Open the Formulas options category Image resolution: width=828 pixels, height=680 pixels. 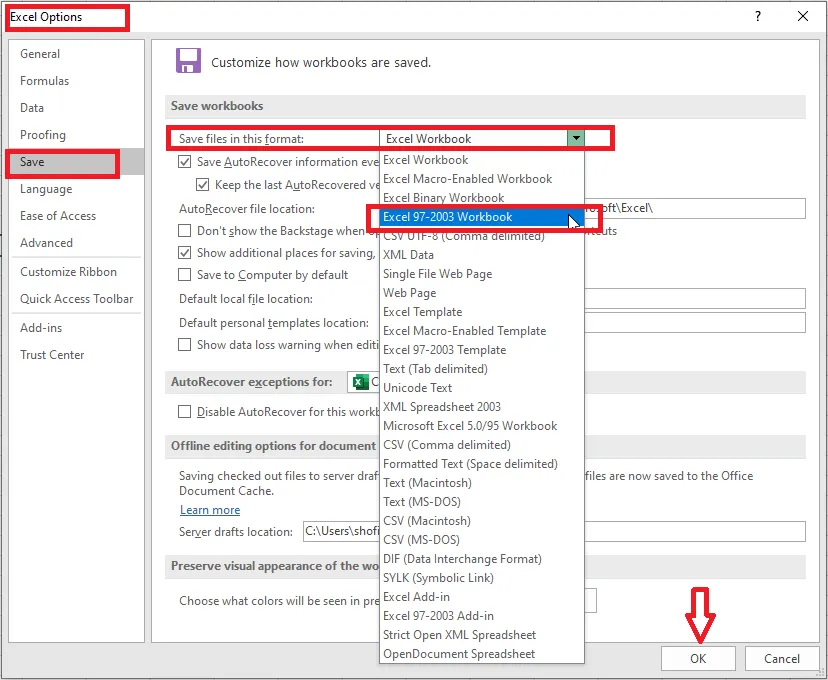(x=76, y=81)
